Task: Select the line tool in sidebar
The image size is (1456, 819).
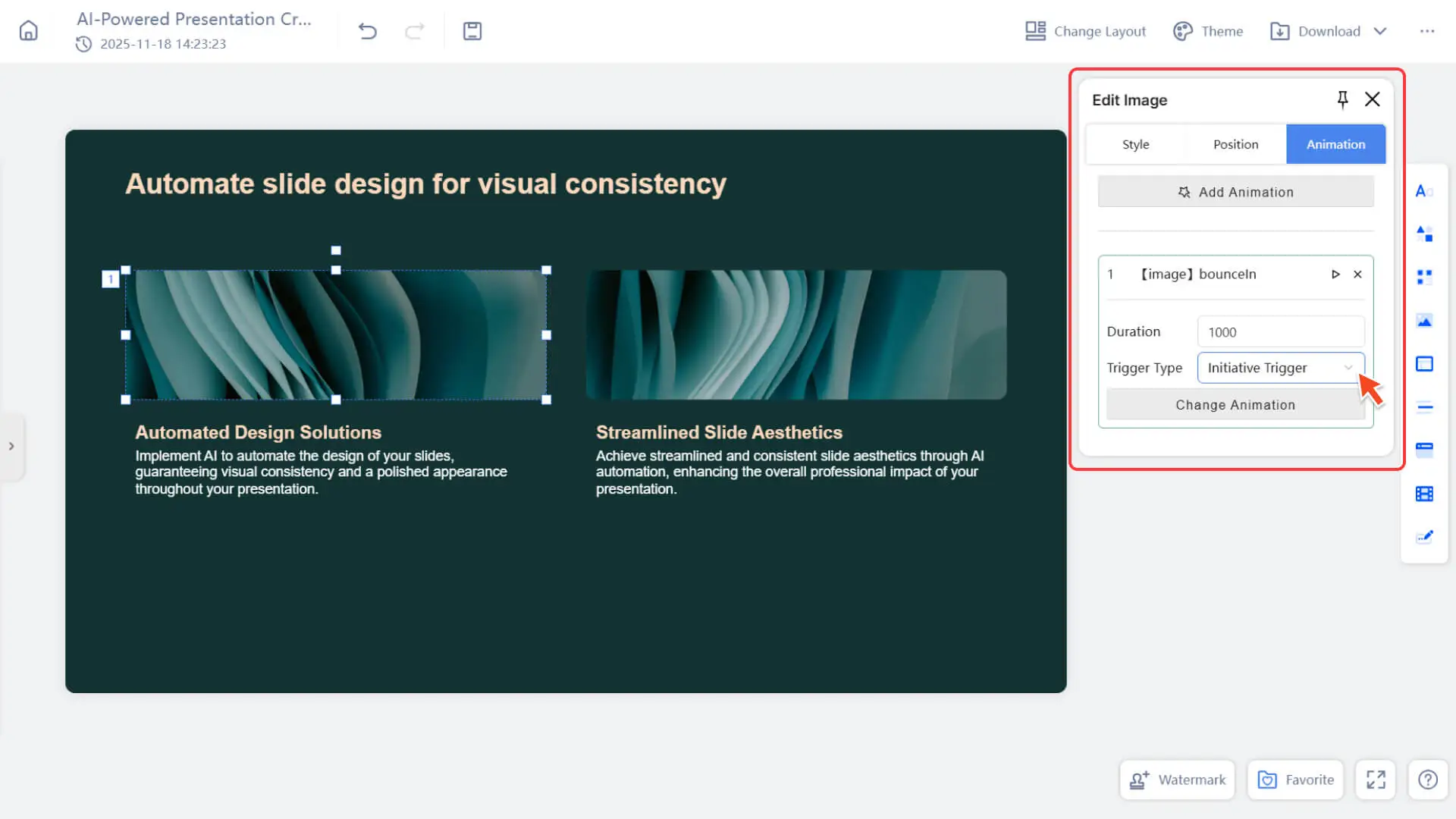Action: click(1424, 407)
